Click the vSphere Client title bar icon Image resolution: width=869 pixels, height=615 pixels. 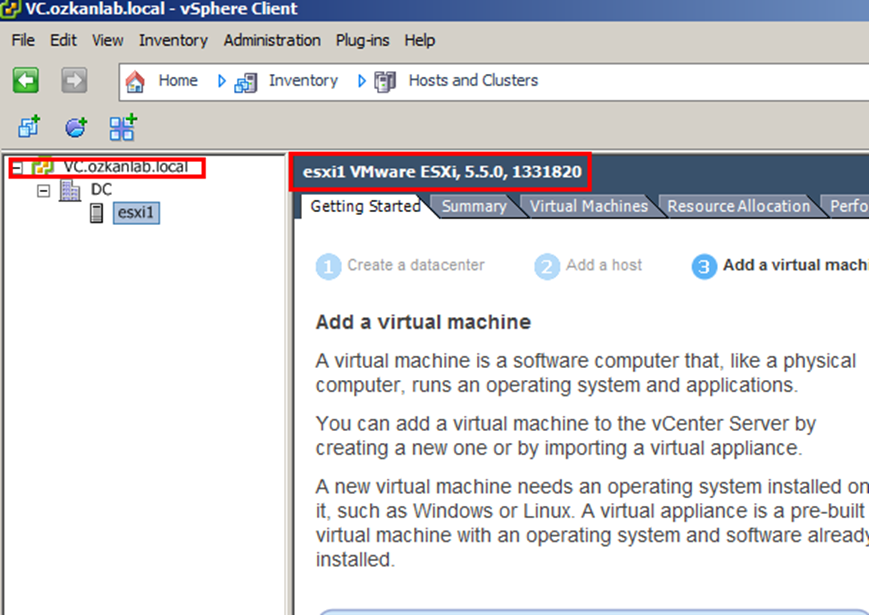click(10, 9)
